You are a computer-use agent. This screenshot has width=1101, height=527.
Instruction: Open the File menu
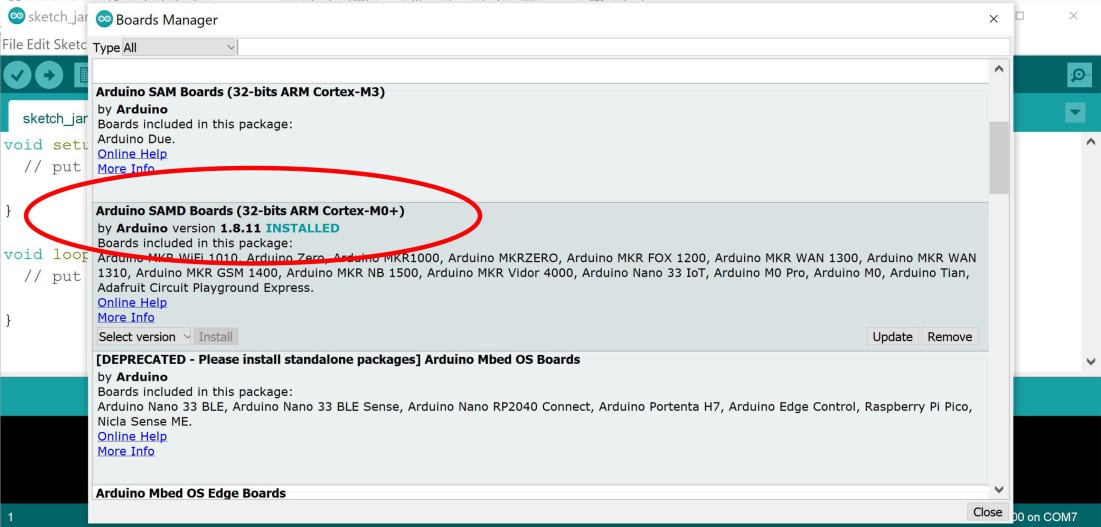click(x=13, y=45)
